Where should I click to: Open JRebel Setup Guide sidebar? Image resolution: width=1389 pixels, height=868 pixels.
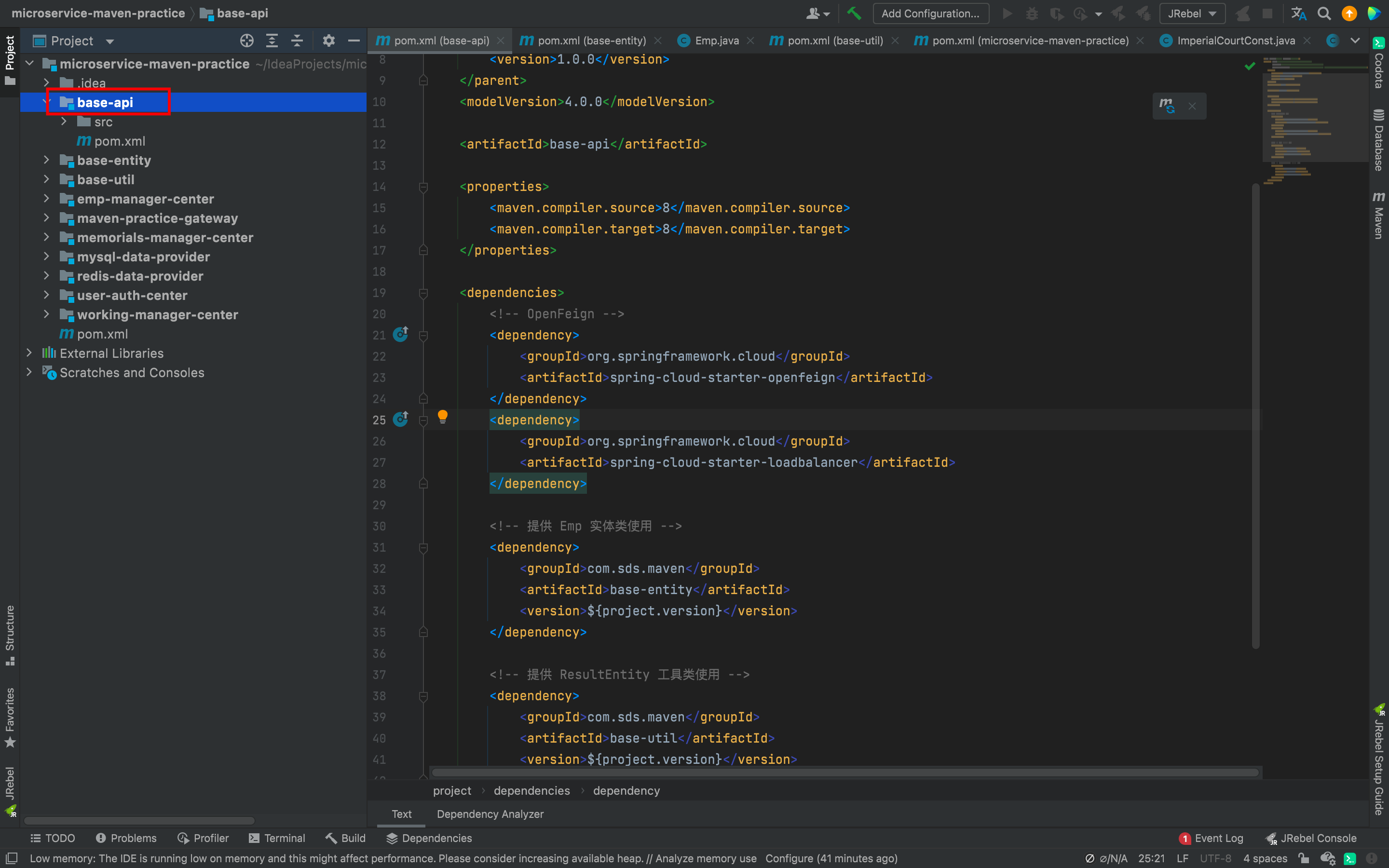point(1379,759)
